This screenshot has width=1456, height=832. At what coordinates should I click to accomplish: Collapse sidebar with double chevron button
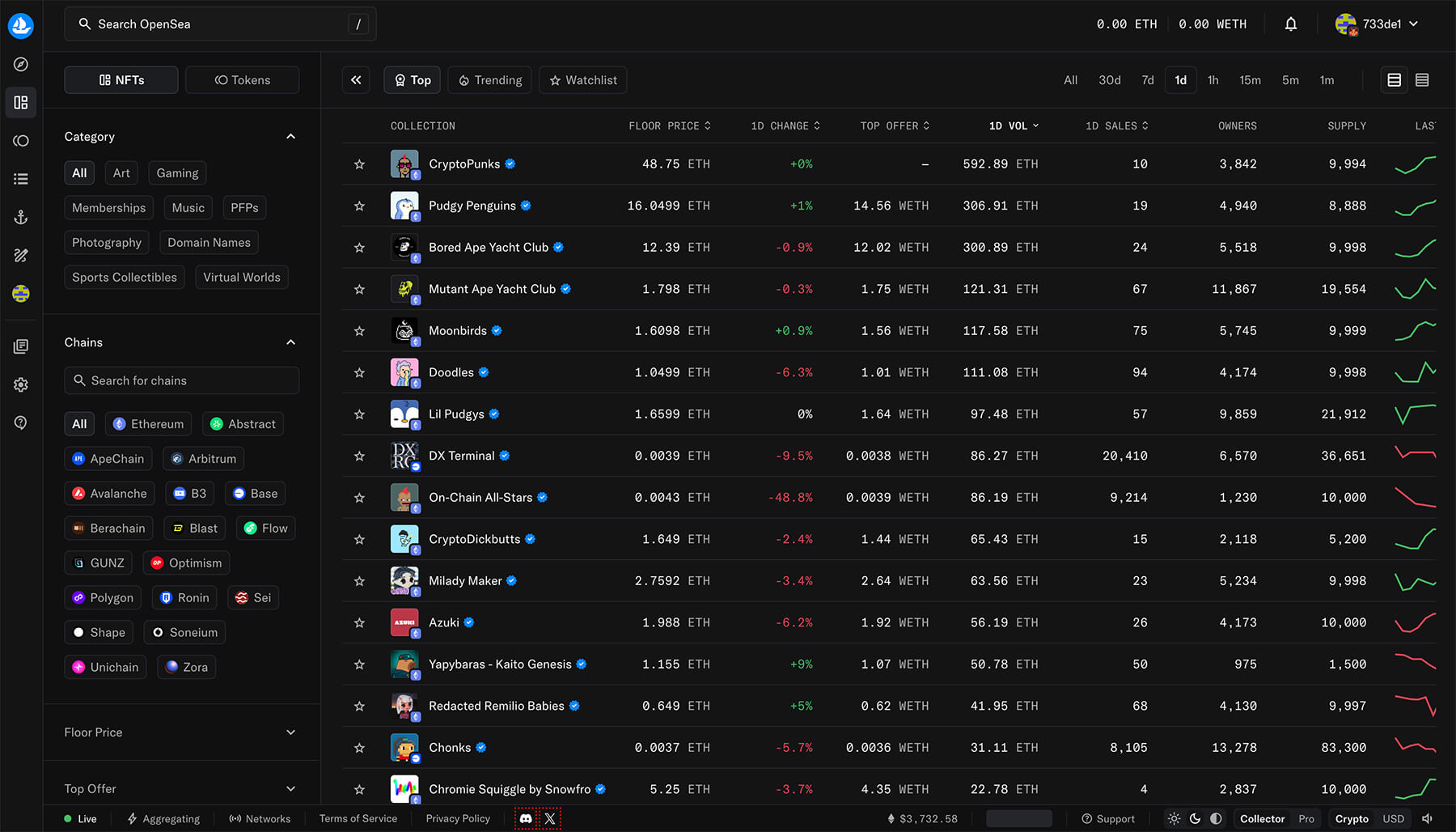[356, 80]
